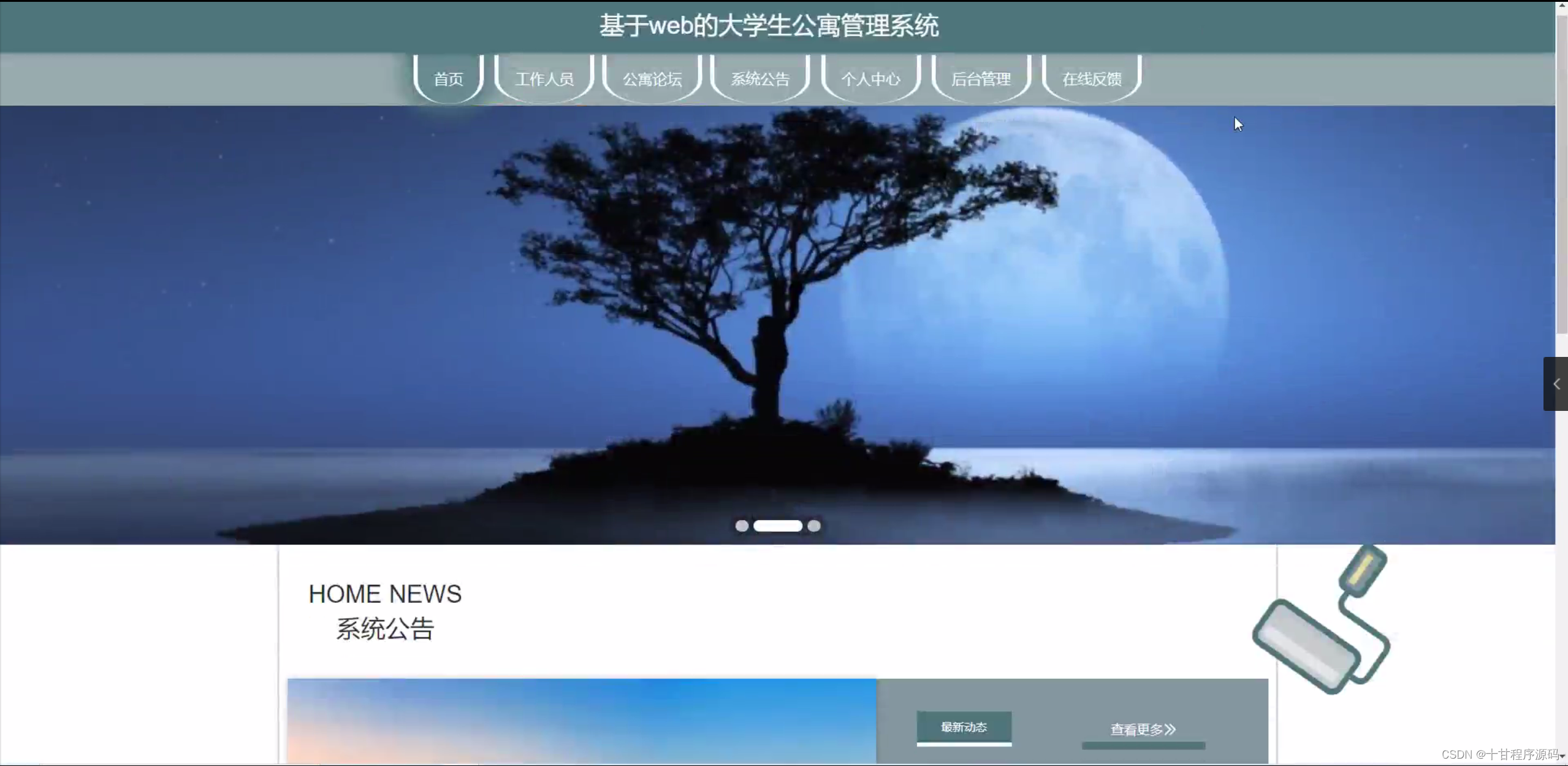Open the 首页 navigation tab
This screenshot has width=1568, height=766.
448,79
